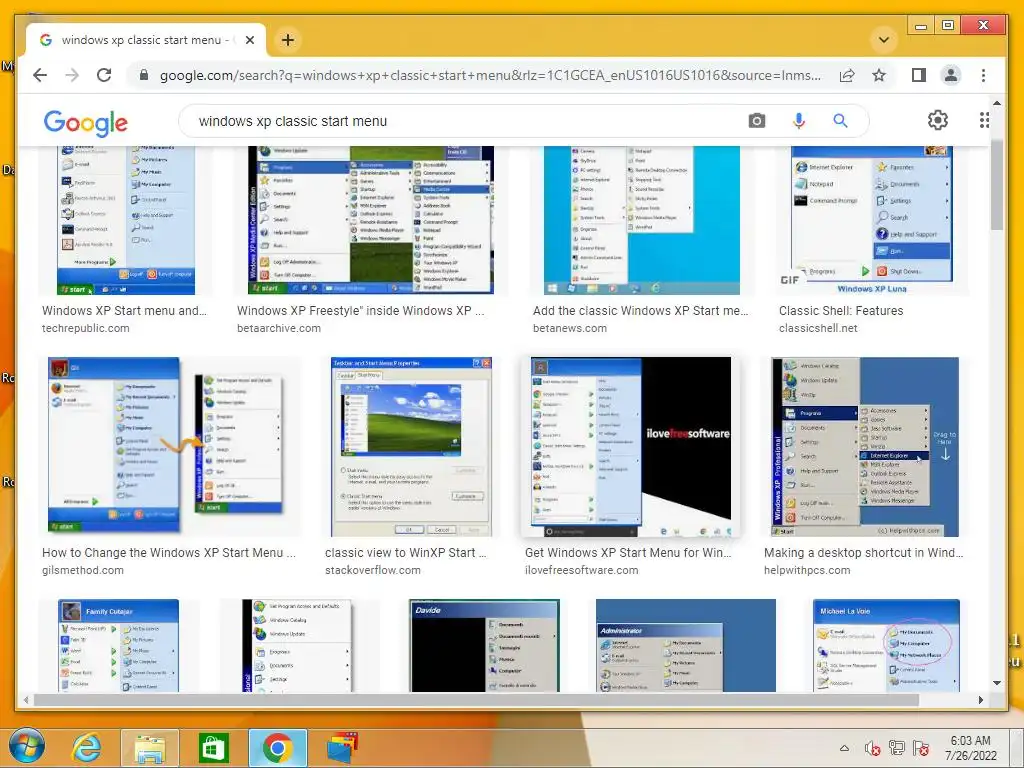
Task: Click the vertical scrollbar down arrow
Action: pos(997,683)
